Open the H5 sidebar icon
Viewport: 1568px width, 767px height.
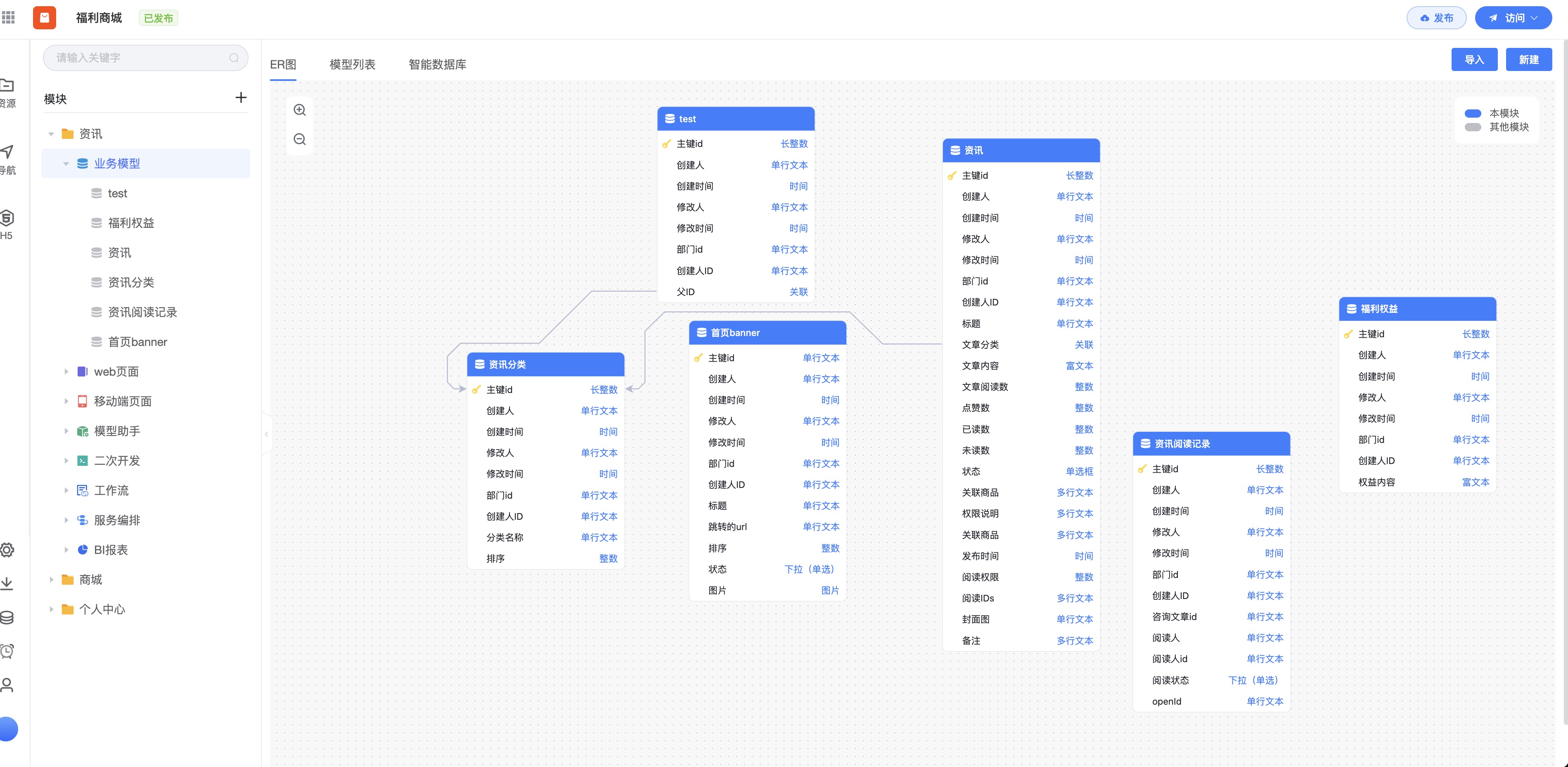click(7, 225)
